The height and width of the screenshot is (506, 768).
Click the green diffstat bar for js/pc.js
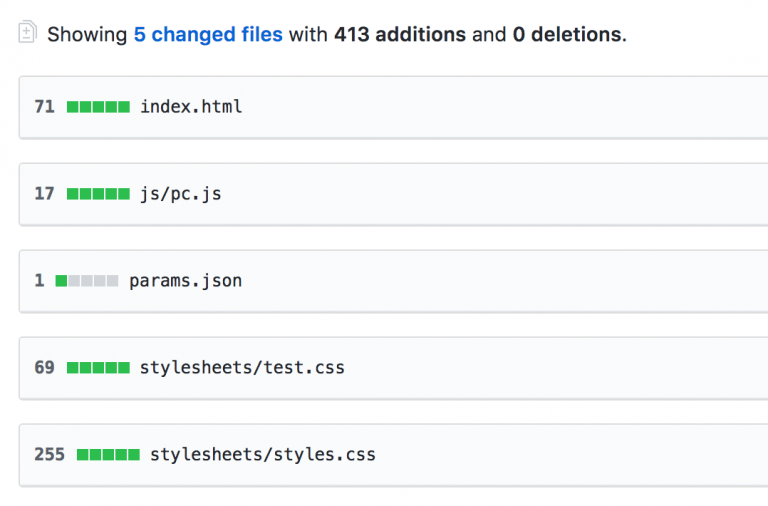click(98, 194)
